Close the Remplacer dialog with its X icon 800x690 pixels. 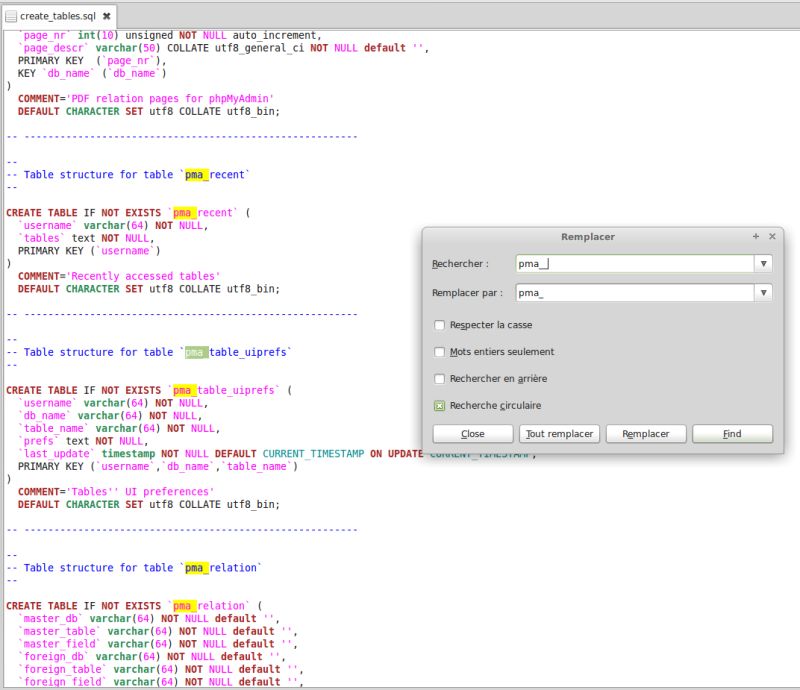(x=773, y=237)
